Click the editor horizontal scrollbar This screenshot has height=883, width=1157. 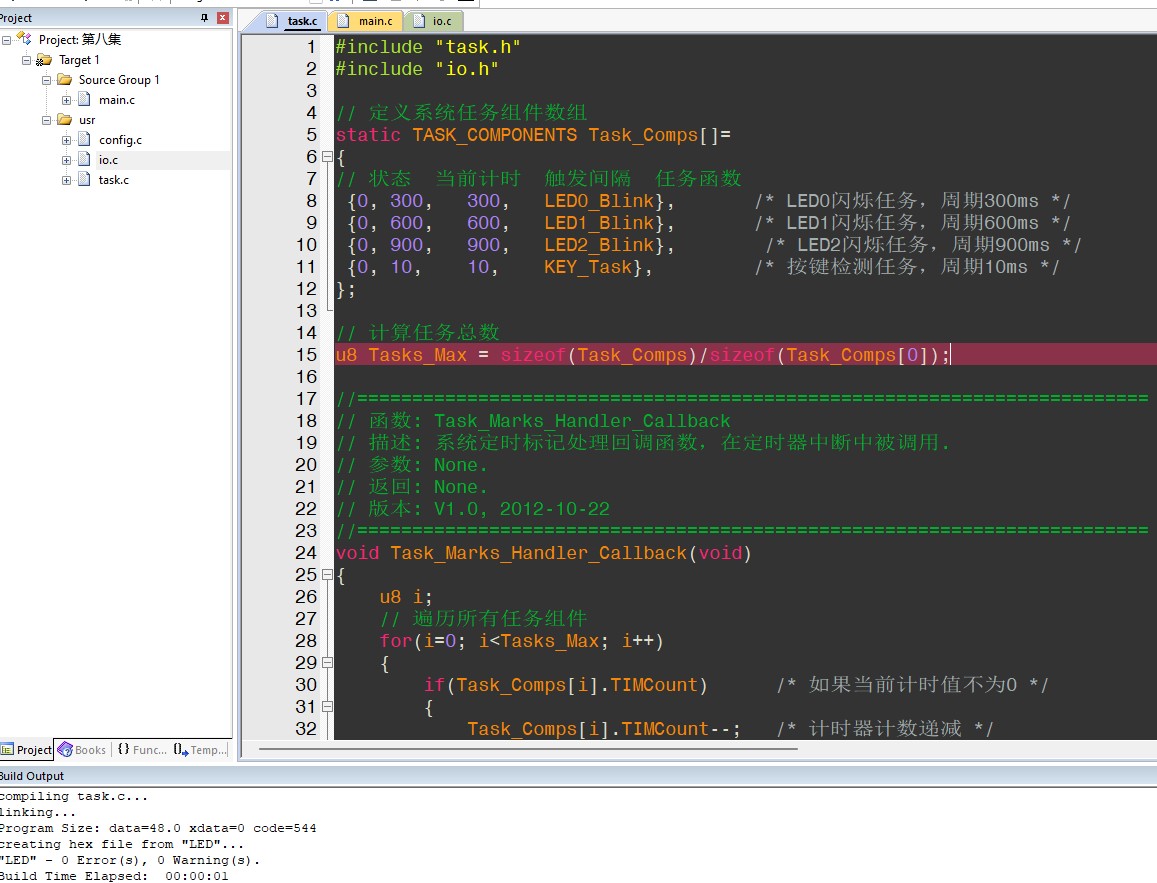pyautogui.click(x=528, y=748)
